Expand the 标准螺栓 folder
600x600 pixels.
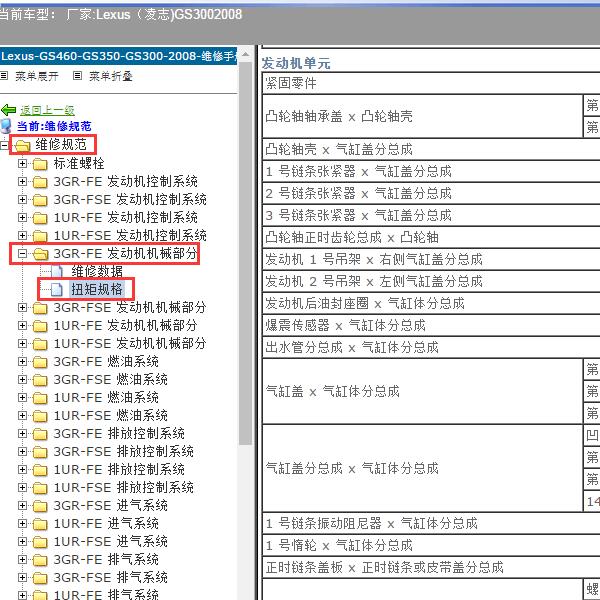[x=23, y=163]
